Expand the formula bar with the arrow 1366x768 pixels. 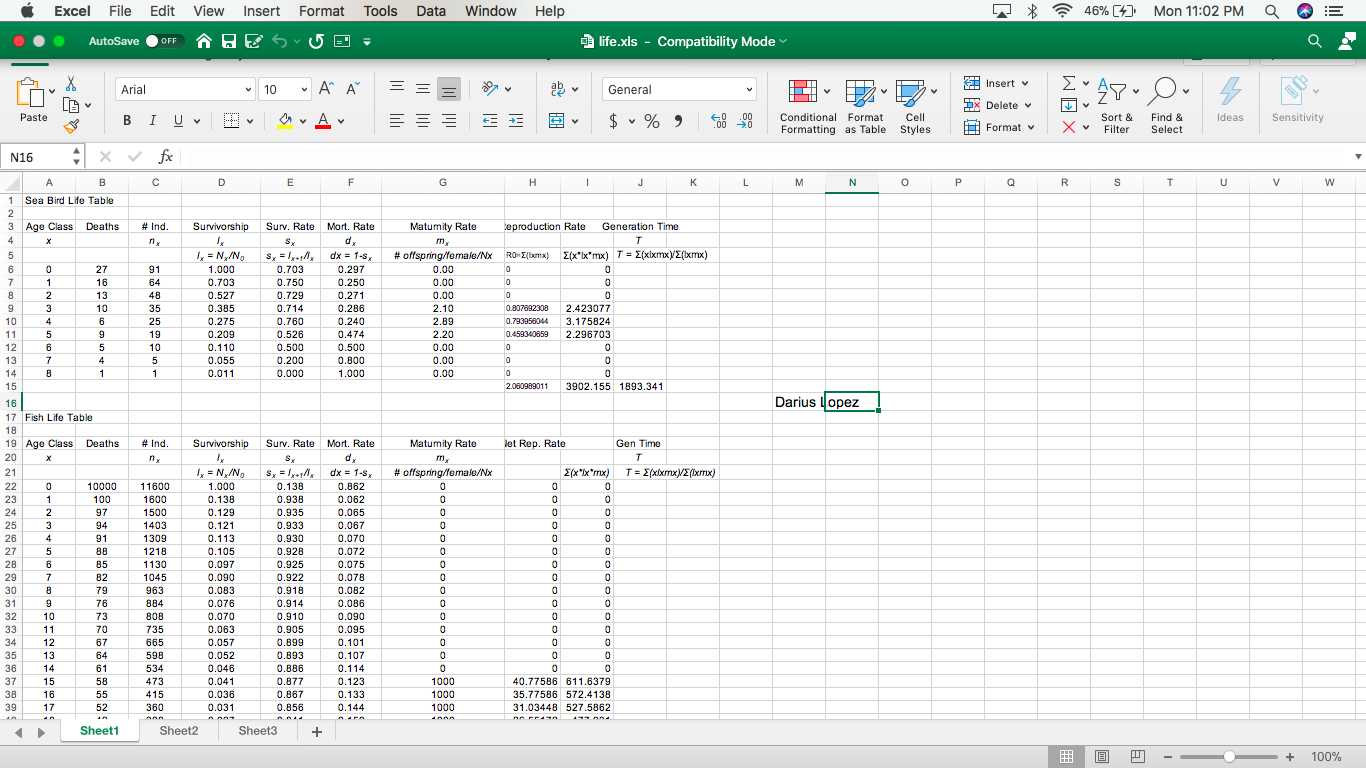(1357, 157)
